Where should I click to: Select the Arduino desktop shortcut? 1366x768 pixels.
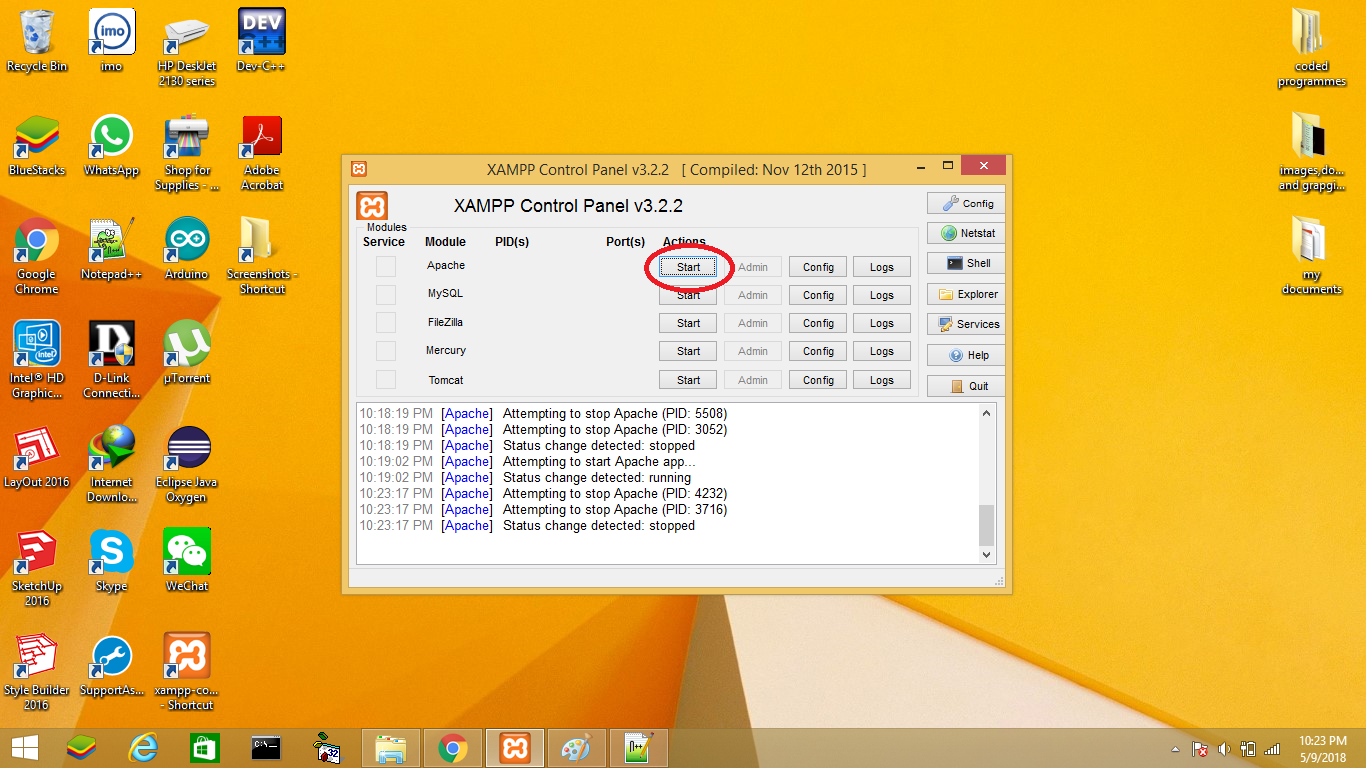point(187,248)
